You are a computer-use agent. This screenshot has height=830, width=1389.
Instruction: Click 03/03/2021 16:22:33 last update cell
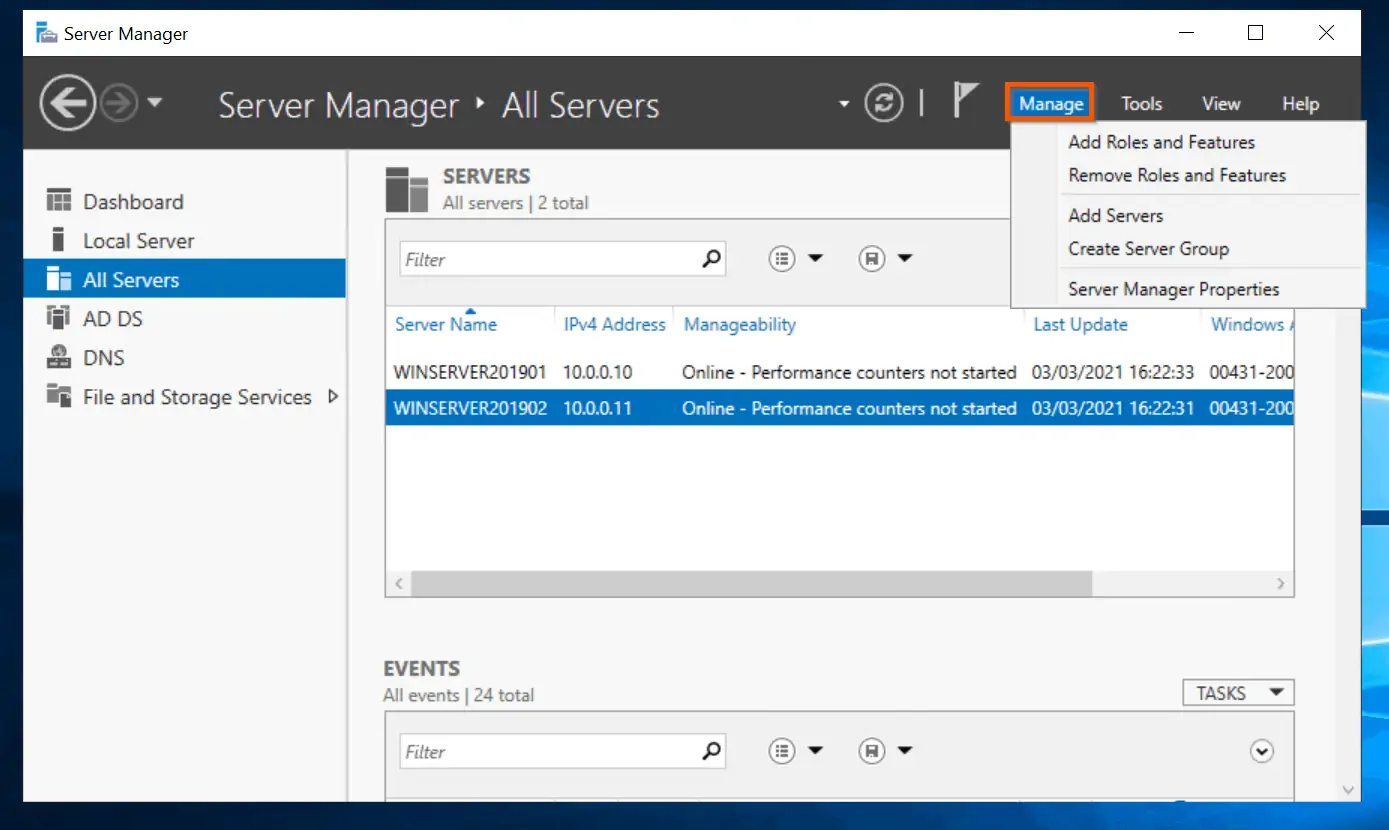pos(1112,372)
